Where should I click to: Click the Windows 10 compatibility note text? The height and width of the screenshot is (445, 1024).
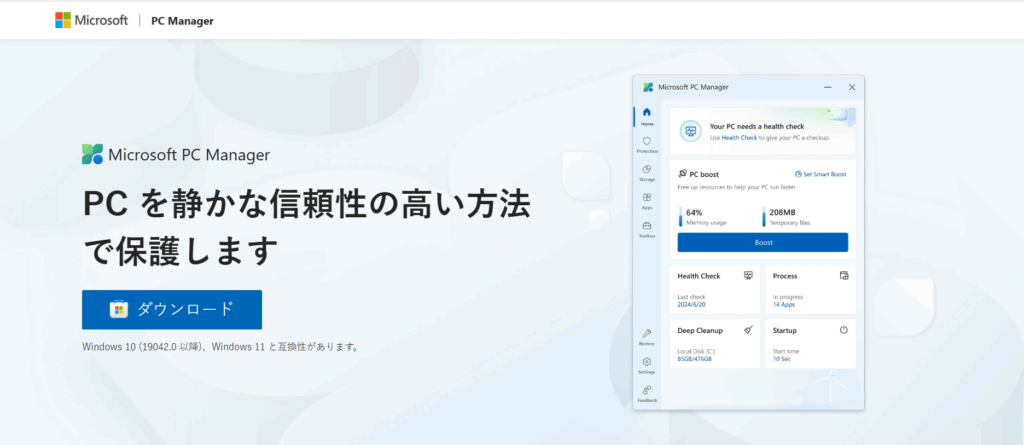(x=221, y=347)
